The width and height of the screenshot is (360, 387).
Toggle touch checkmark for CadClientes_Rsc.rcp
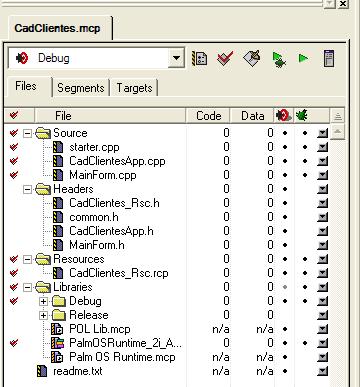[14, 273]
